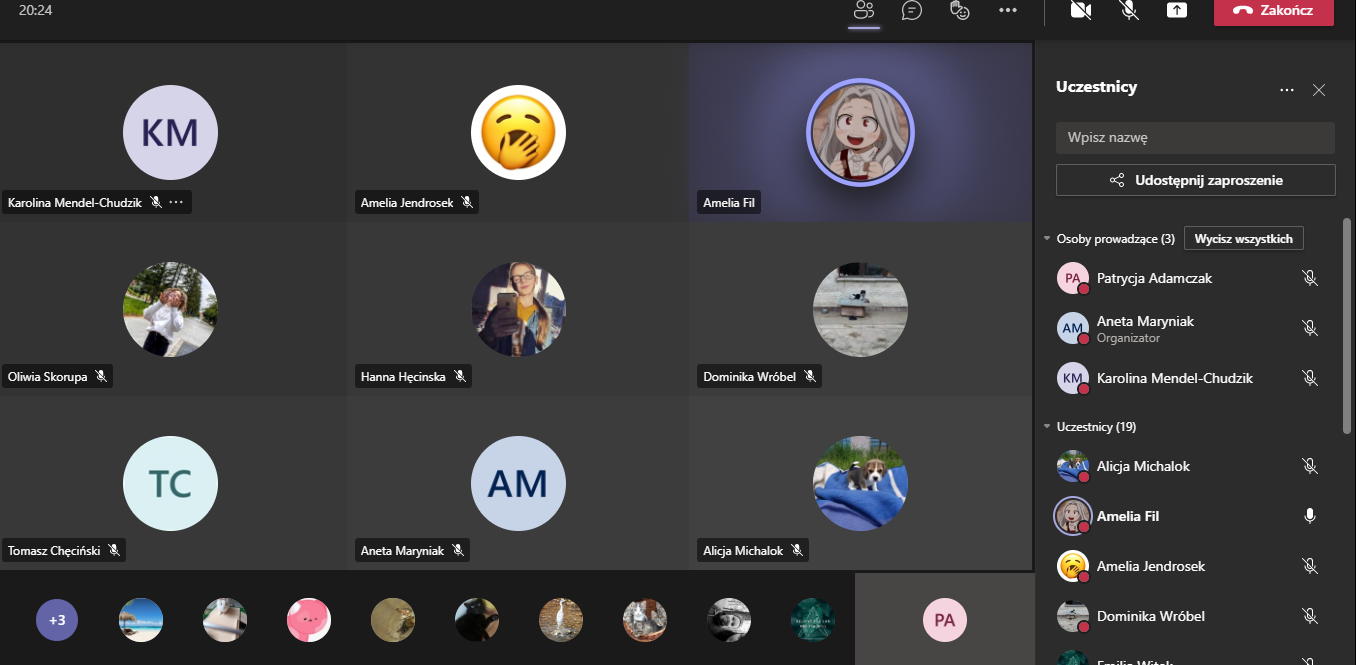Click Amelia Jendrosek's yawning emoji avatar tile

518,132
